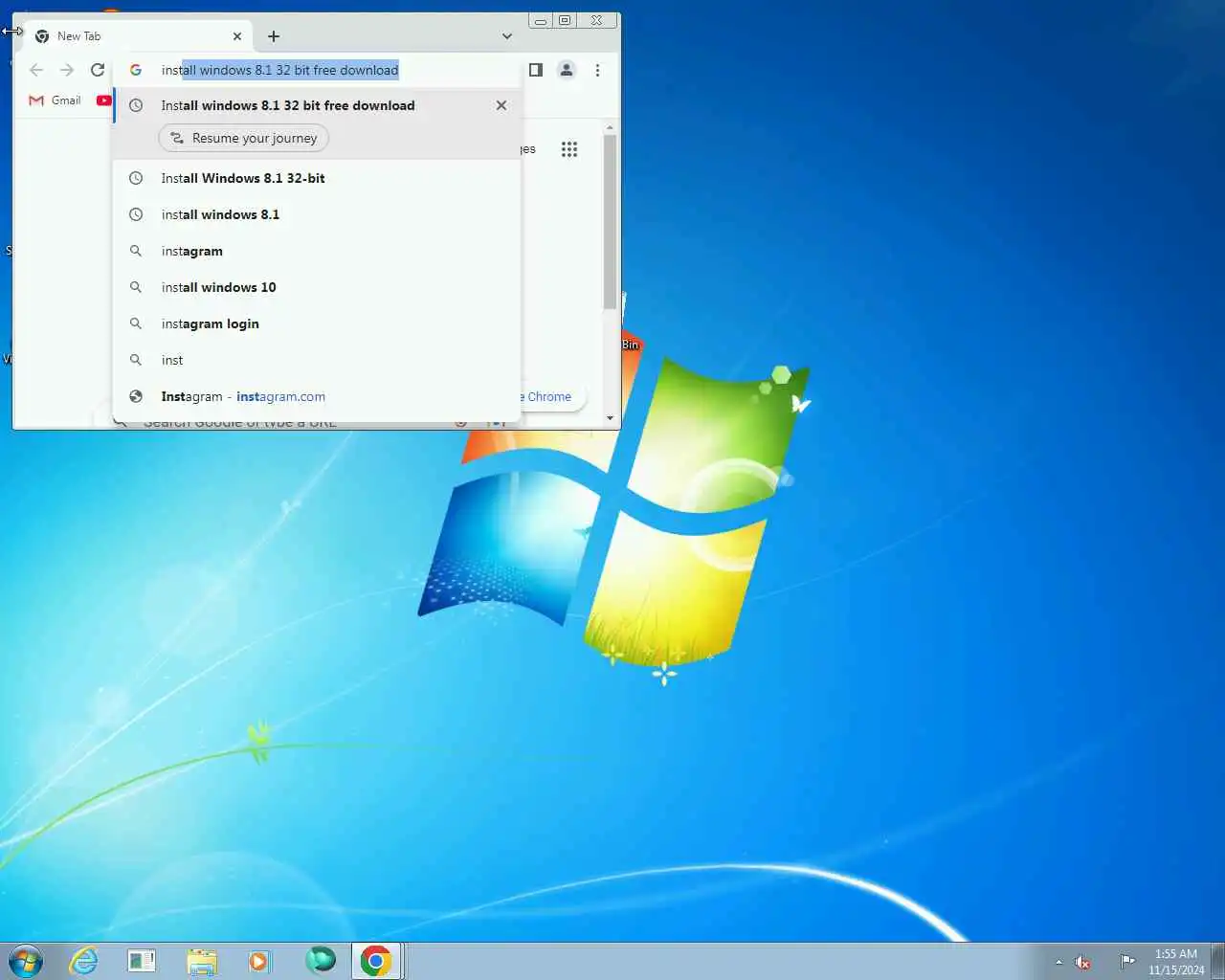The height and width of the screenshot is (980, 1225).
Task: Reload the page with refresh icon
Action: click(x=98, y=70)
